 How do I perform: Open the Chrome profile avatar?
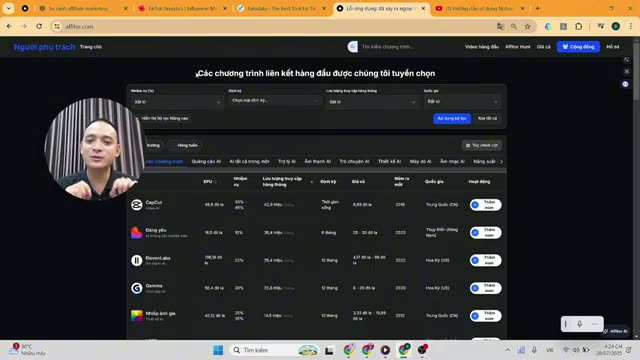pos(616,27)
